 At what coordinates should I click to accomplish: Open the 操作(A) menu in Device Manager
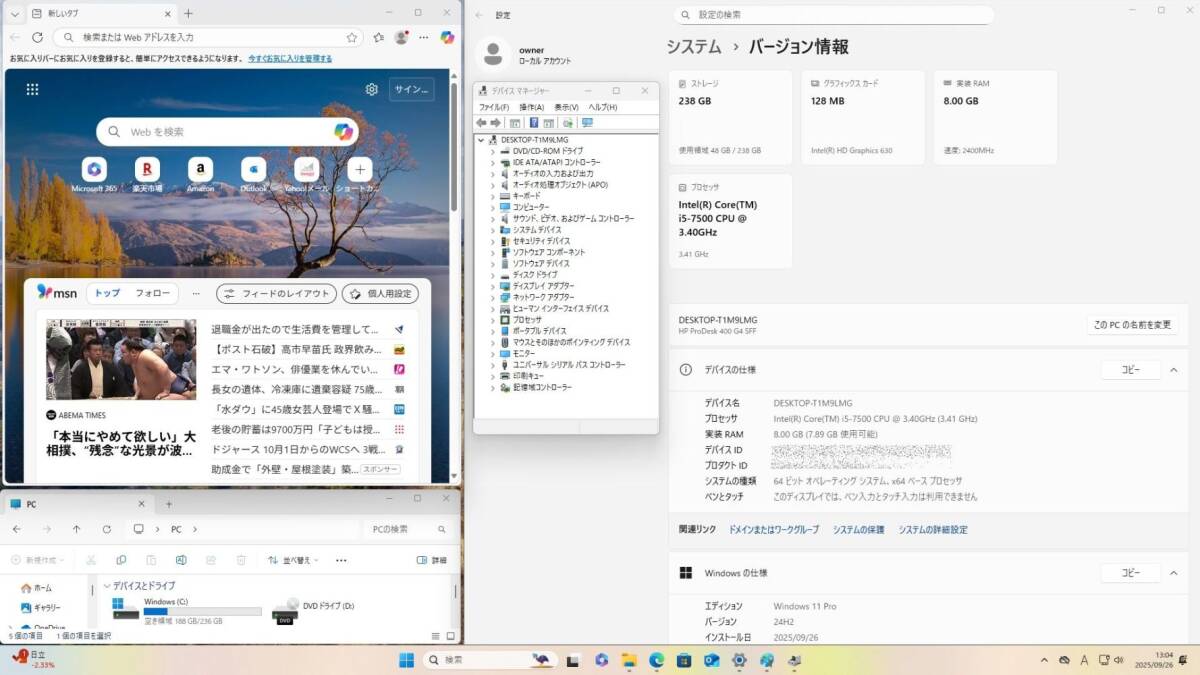click(x=531, y=107)
